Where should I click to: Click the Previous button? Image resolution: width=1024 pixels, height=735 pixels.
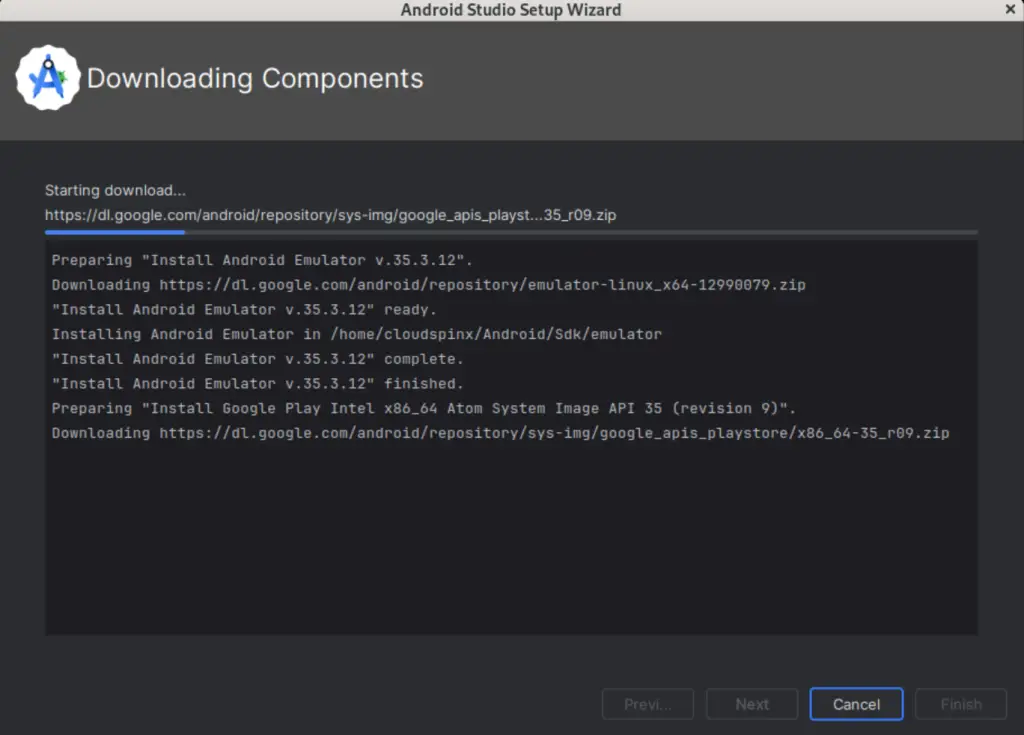pos(647,704)
